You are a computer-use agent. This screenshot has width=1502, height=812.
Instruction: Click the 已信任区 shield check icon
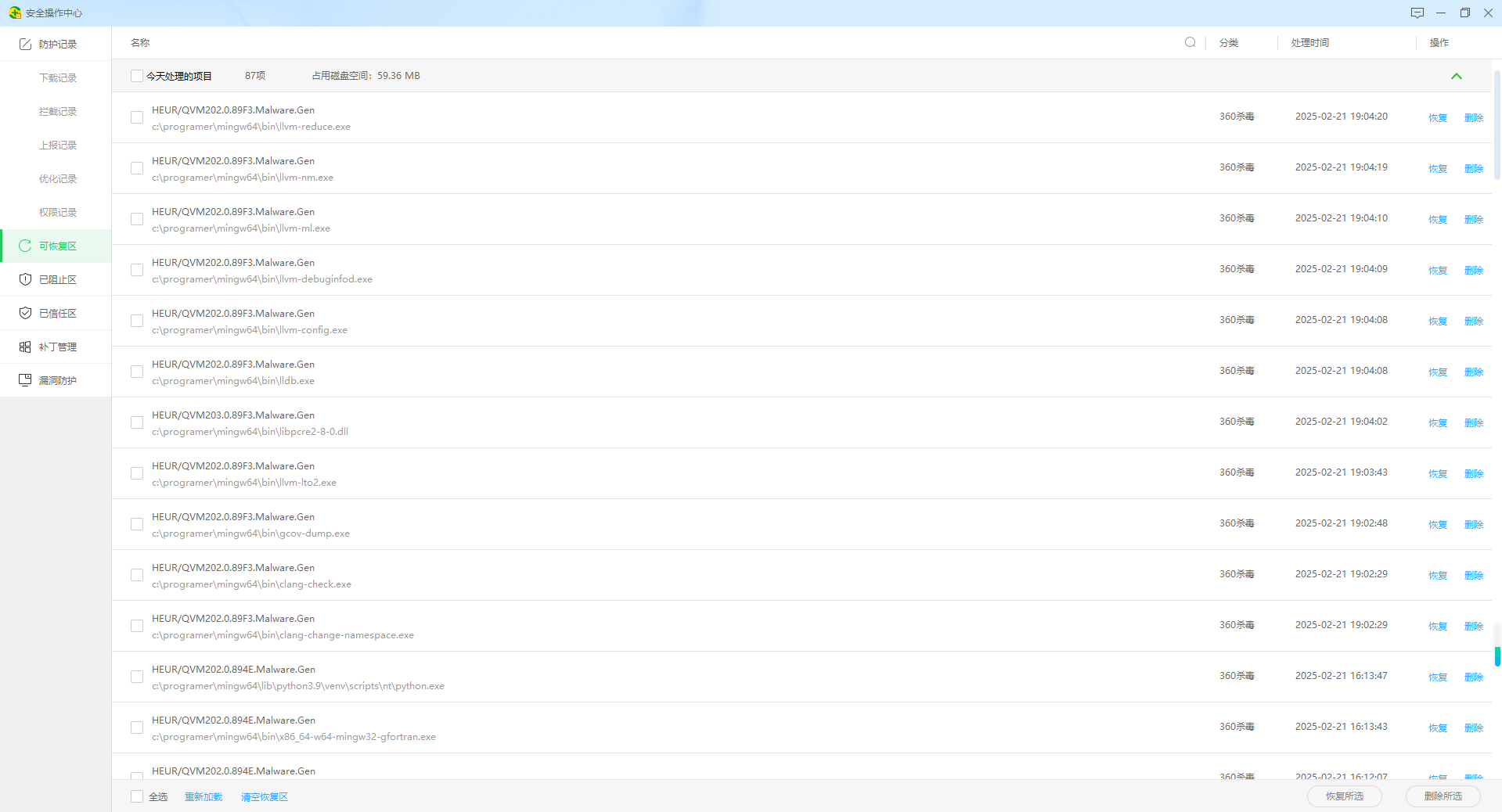[25, 313]
